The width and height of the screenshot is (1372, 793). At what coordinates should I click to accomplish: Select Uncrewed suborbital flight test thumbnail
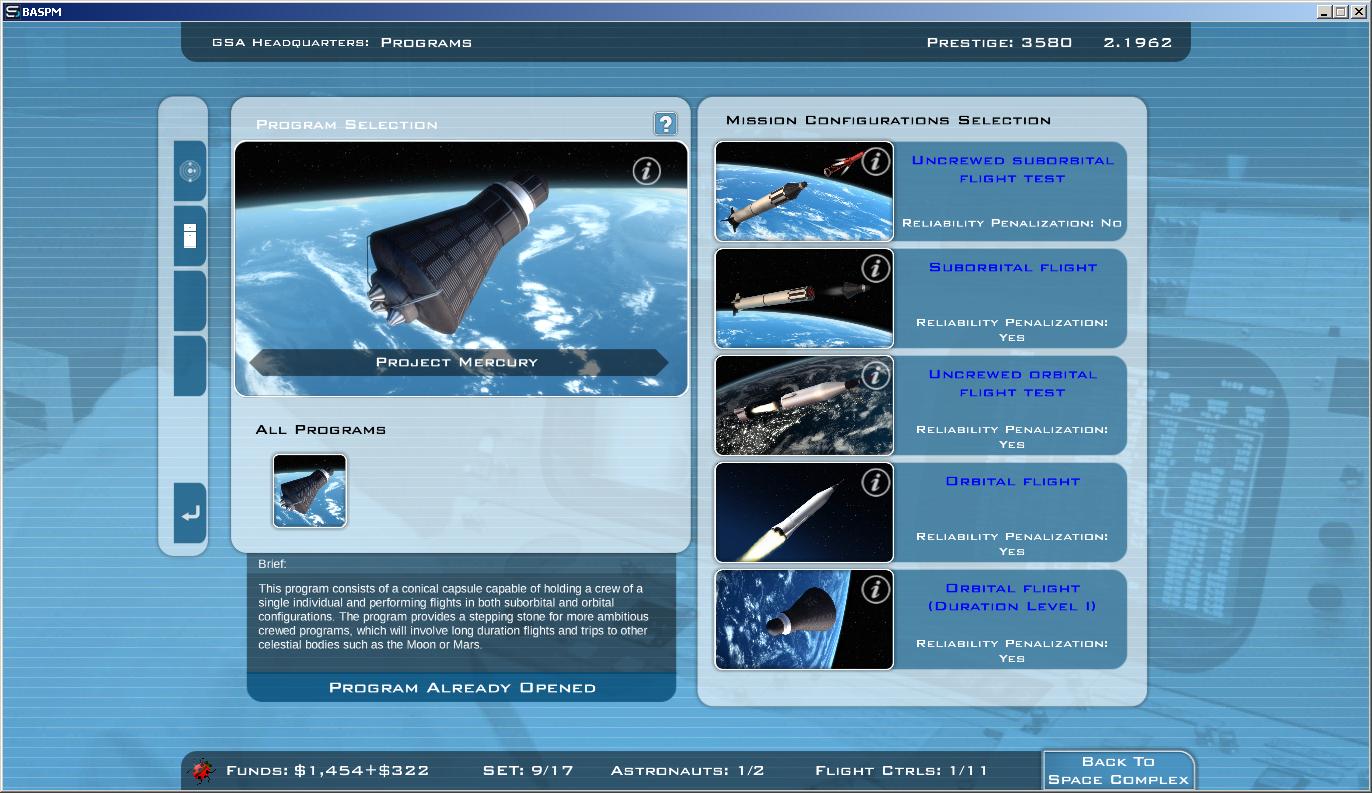pos(804,191)
